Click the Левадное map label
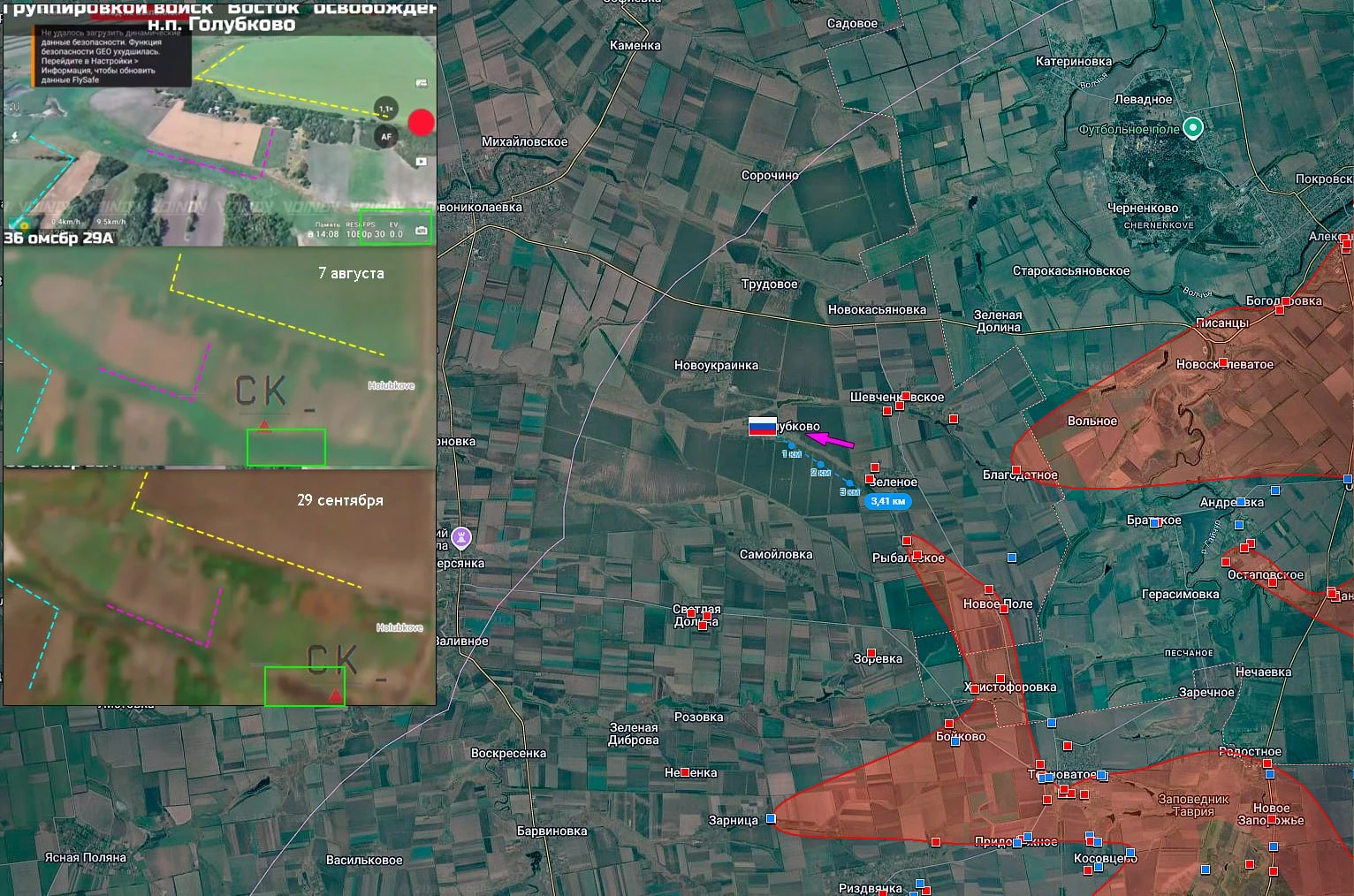 (x=1143, y=99)
